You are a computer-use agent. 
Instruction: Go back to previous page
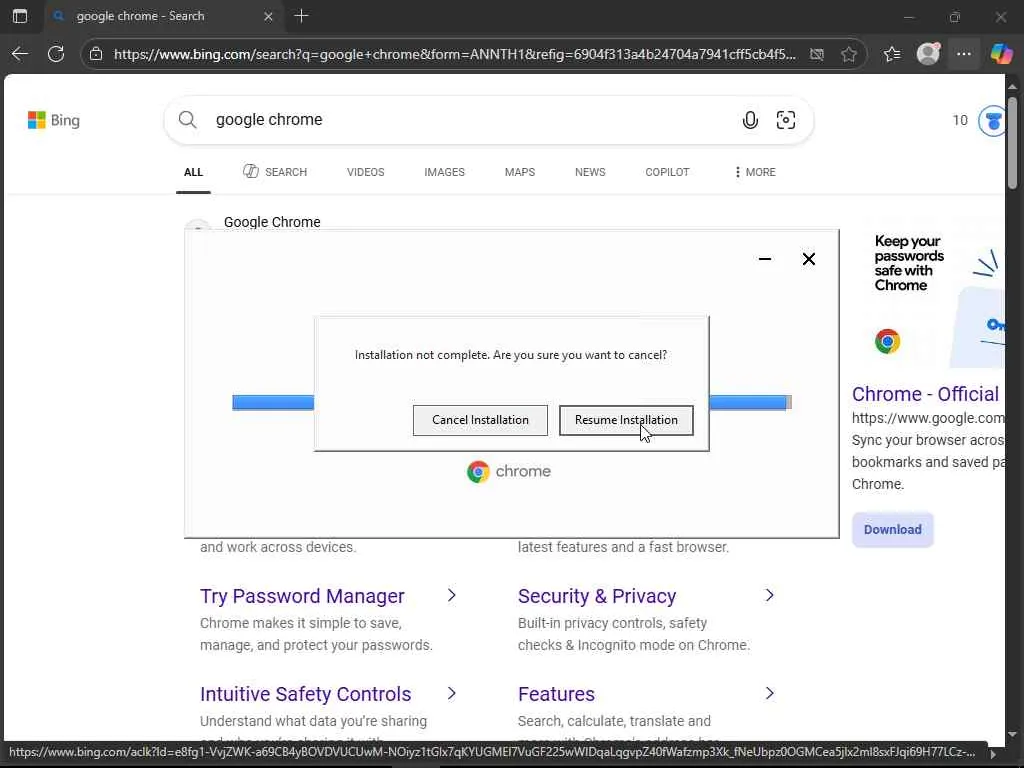(x=20, y=54)
